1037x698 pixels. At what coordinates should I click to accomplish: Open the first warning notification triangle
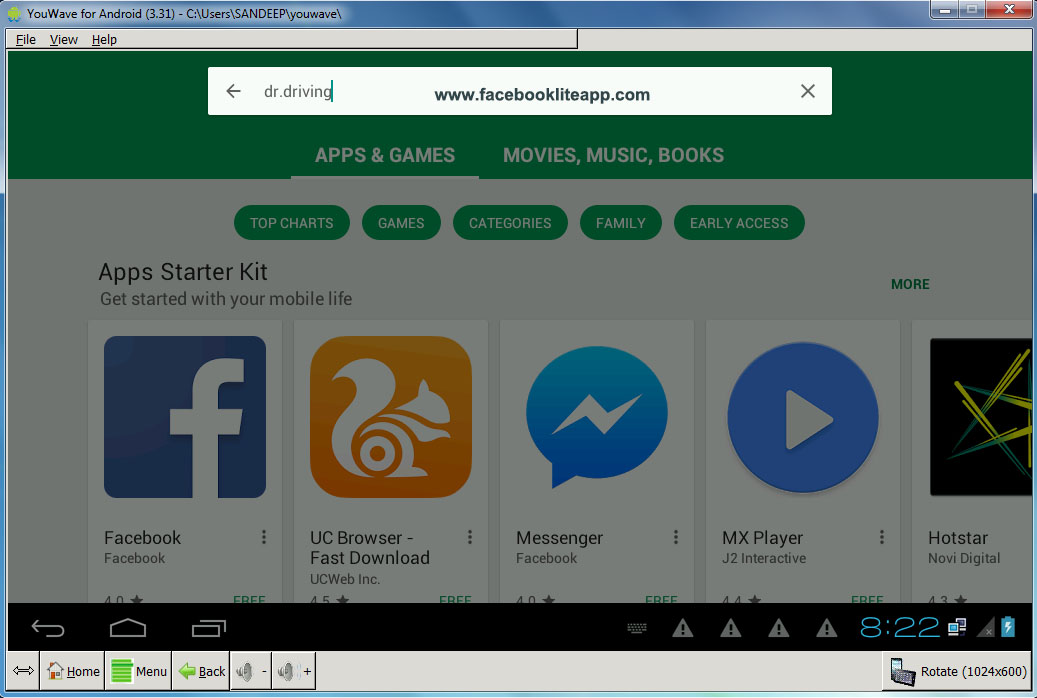pos(683,627)
